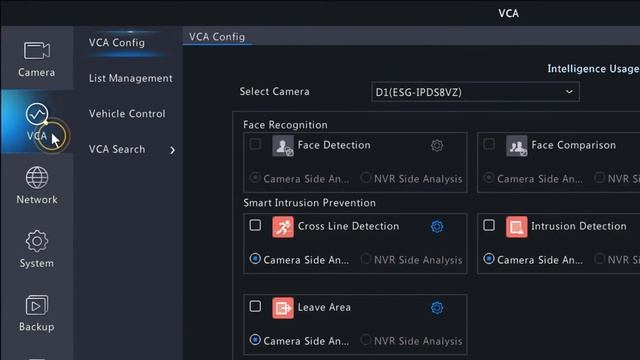Image resolution: width=640 pixels, height=360 pixels.
Task: Open the System gear section
Action: (x=37, y=249)
